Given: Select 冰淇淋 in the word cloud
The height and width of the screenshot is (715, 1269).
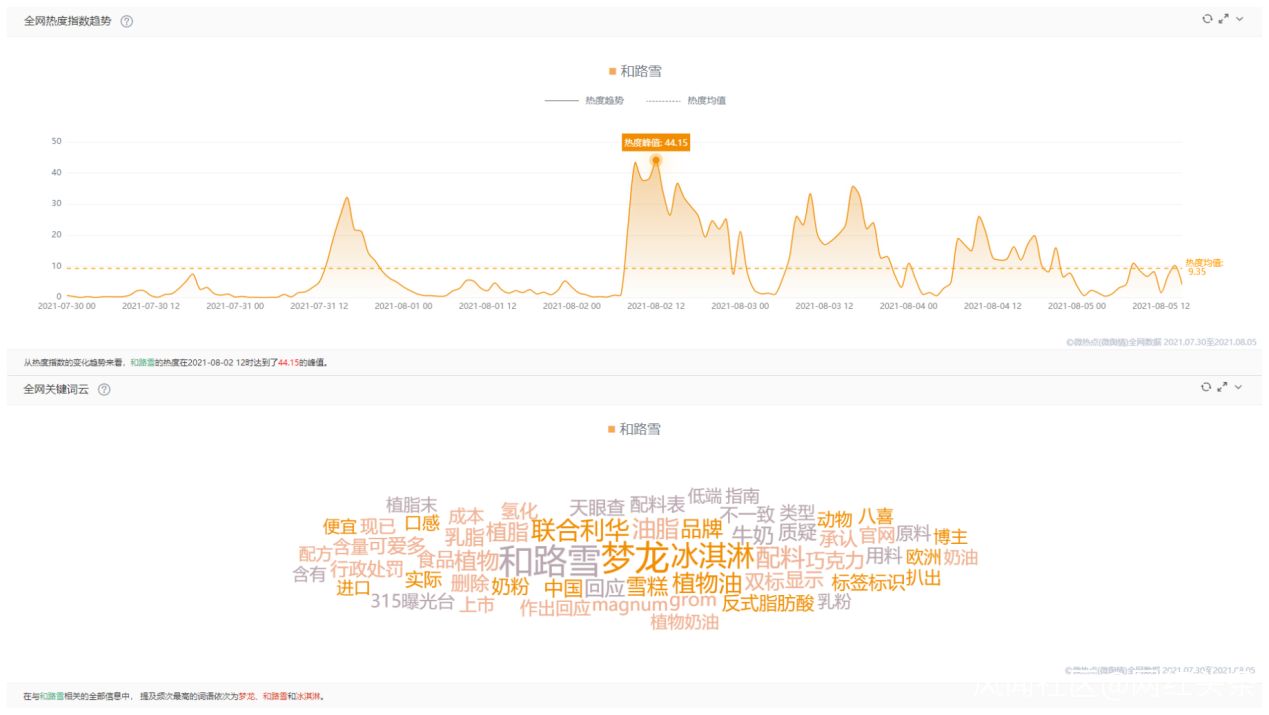Looking at the screenshot, I should point(712,556).
